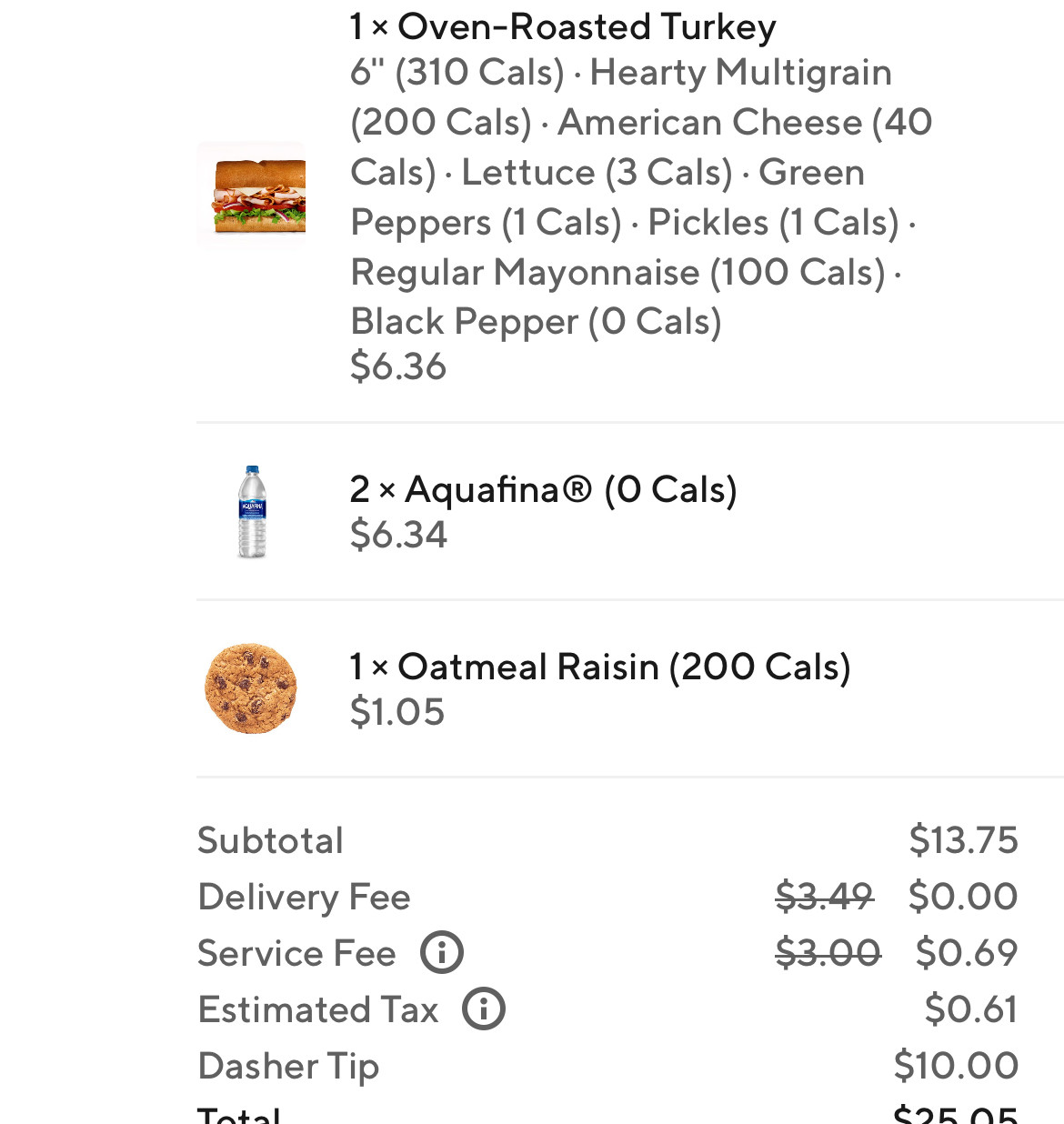Click the Dasher Tip label
Viewport: 1064px width, 1124px height.
click(288, 1066)
